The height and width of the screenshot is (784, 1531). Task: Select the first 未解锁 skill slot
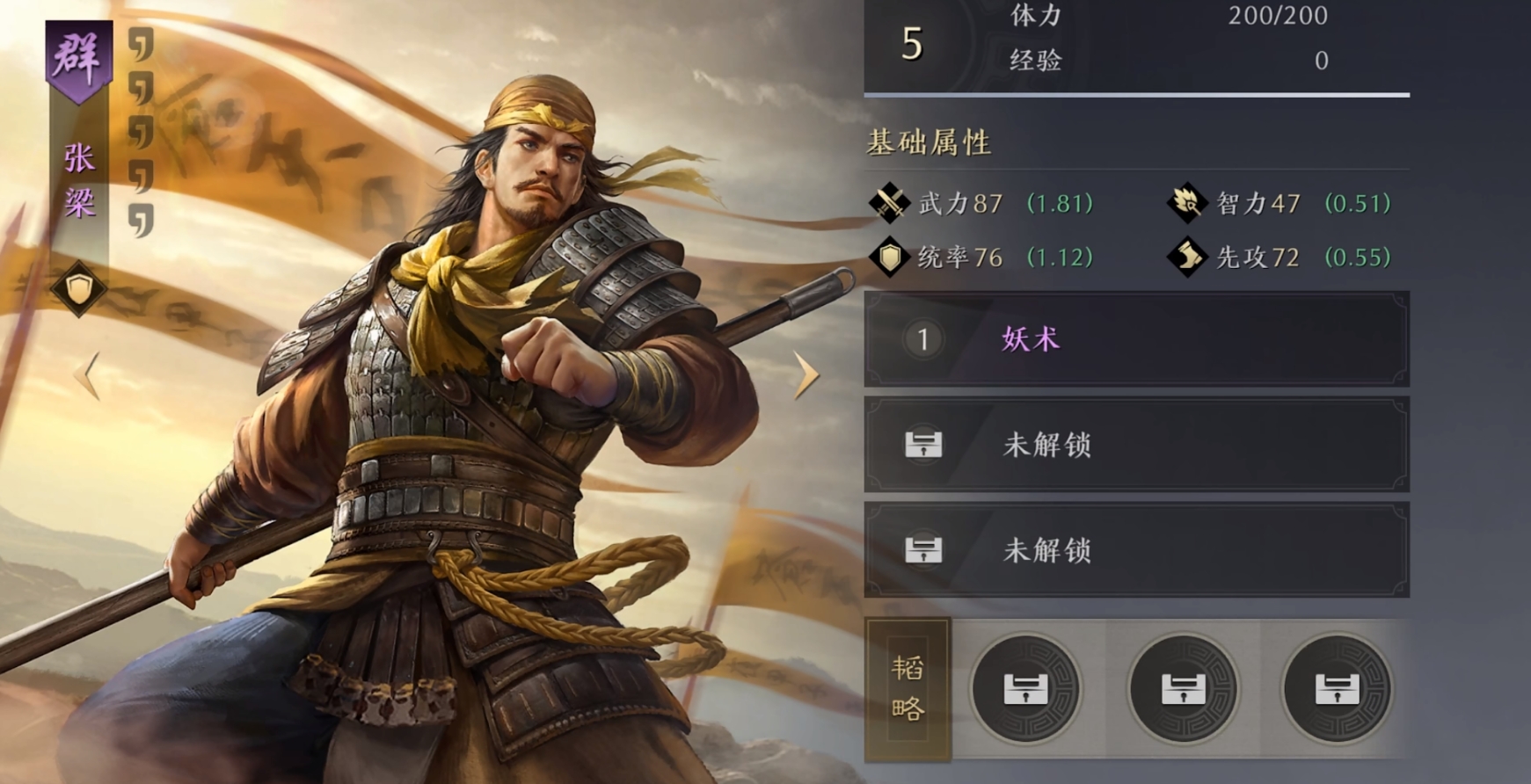pyautogui.click(x=1137, y=445)
